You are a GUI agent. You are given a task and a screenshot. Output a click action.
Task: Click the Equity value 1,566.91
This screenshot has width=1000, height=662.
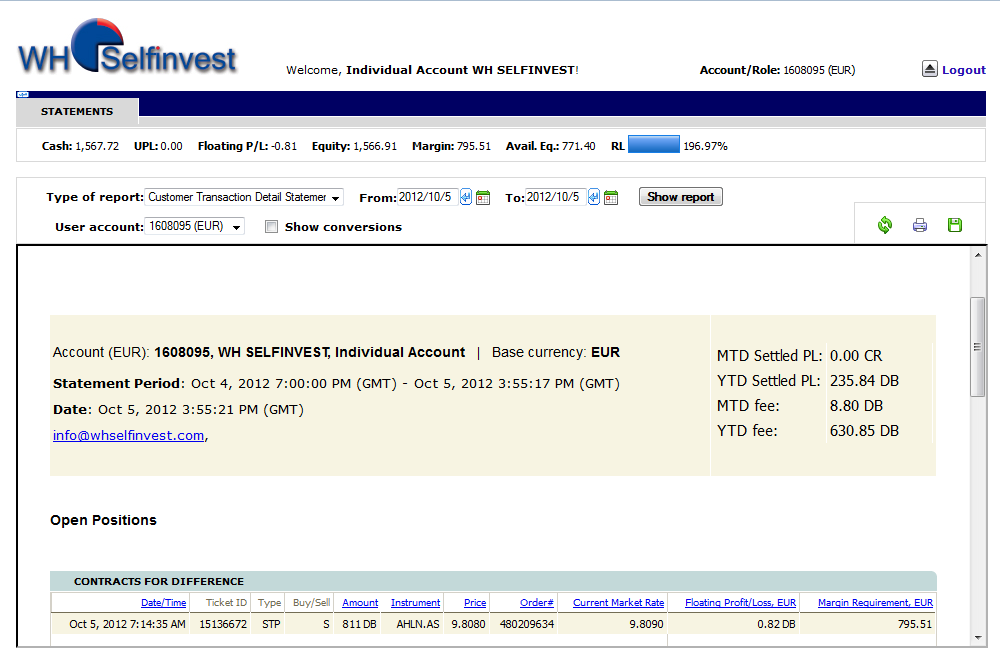coord(375,146)
